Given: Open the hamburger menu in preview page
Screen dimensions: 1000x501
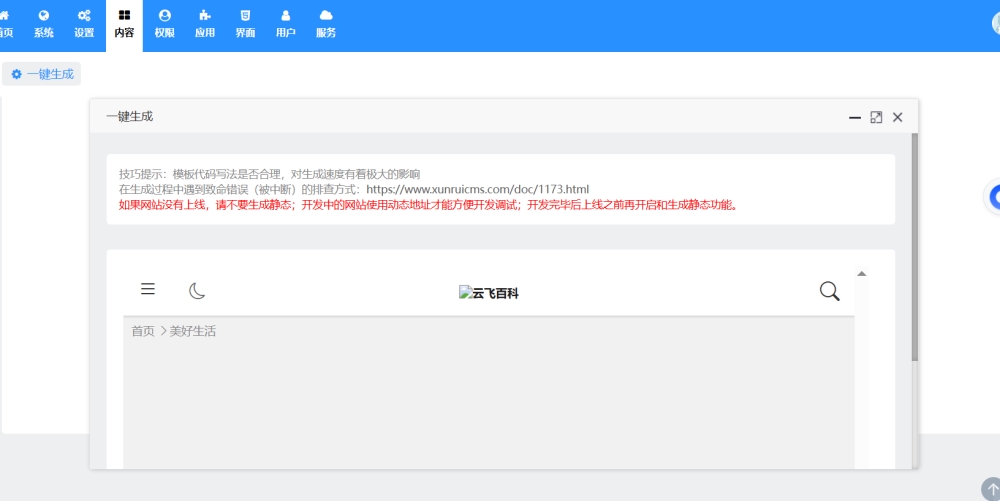Looking at the screenshot, I should pyautogui.click(x=148, y=289).
